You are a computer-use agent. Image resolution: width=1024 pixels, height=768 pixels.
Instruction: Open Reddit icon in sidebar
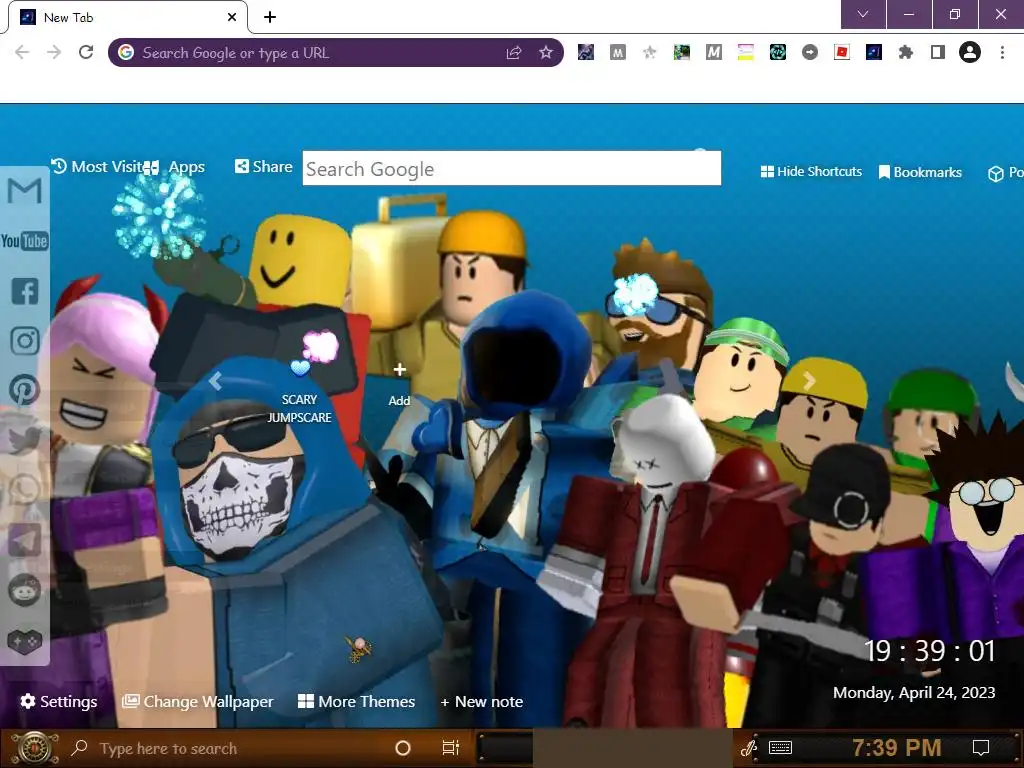(25, 590)
